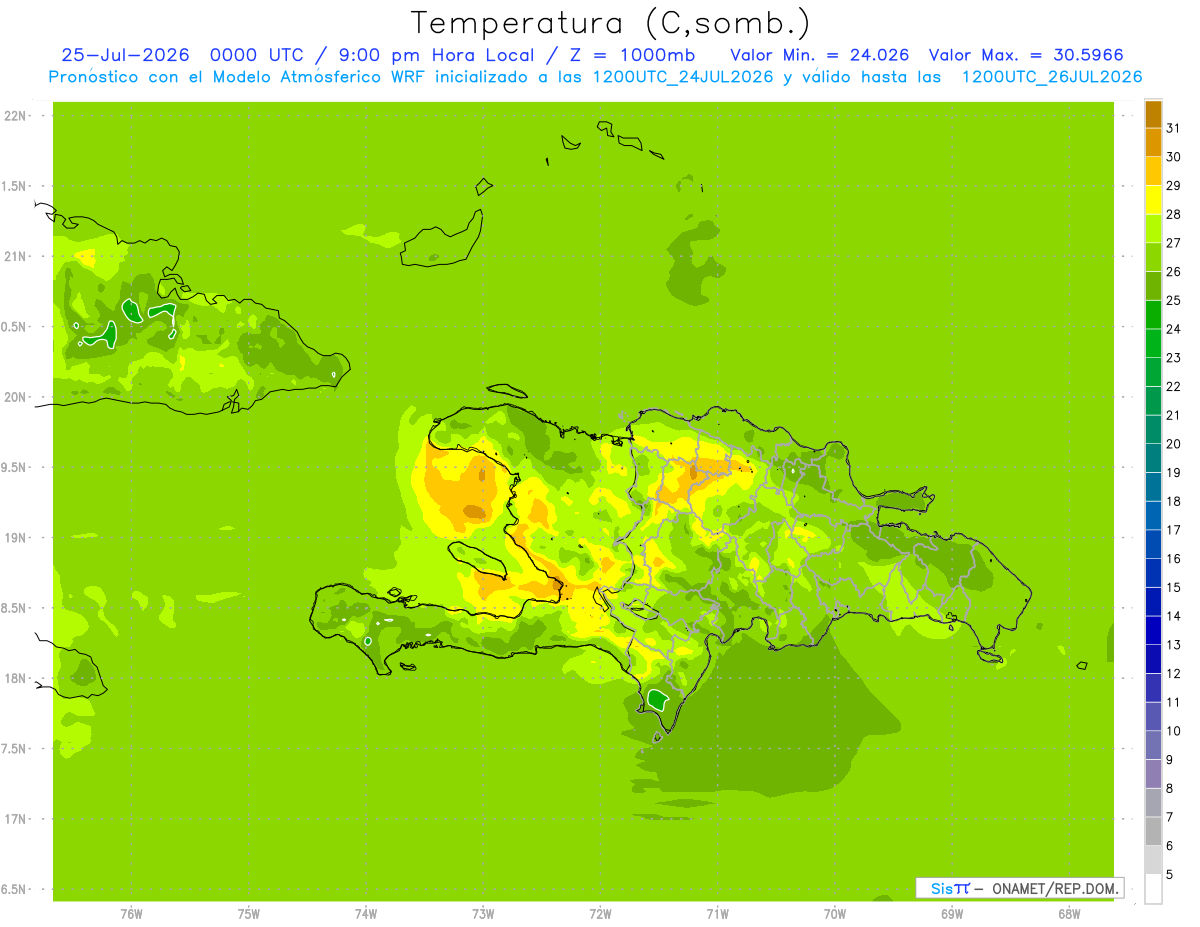Click the "15" colorbar label

pos(1174,587)
